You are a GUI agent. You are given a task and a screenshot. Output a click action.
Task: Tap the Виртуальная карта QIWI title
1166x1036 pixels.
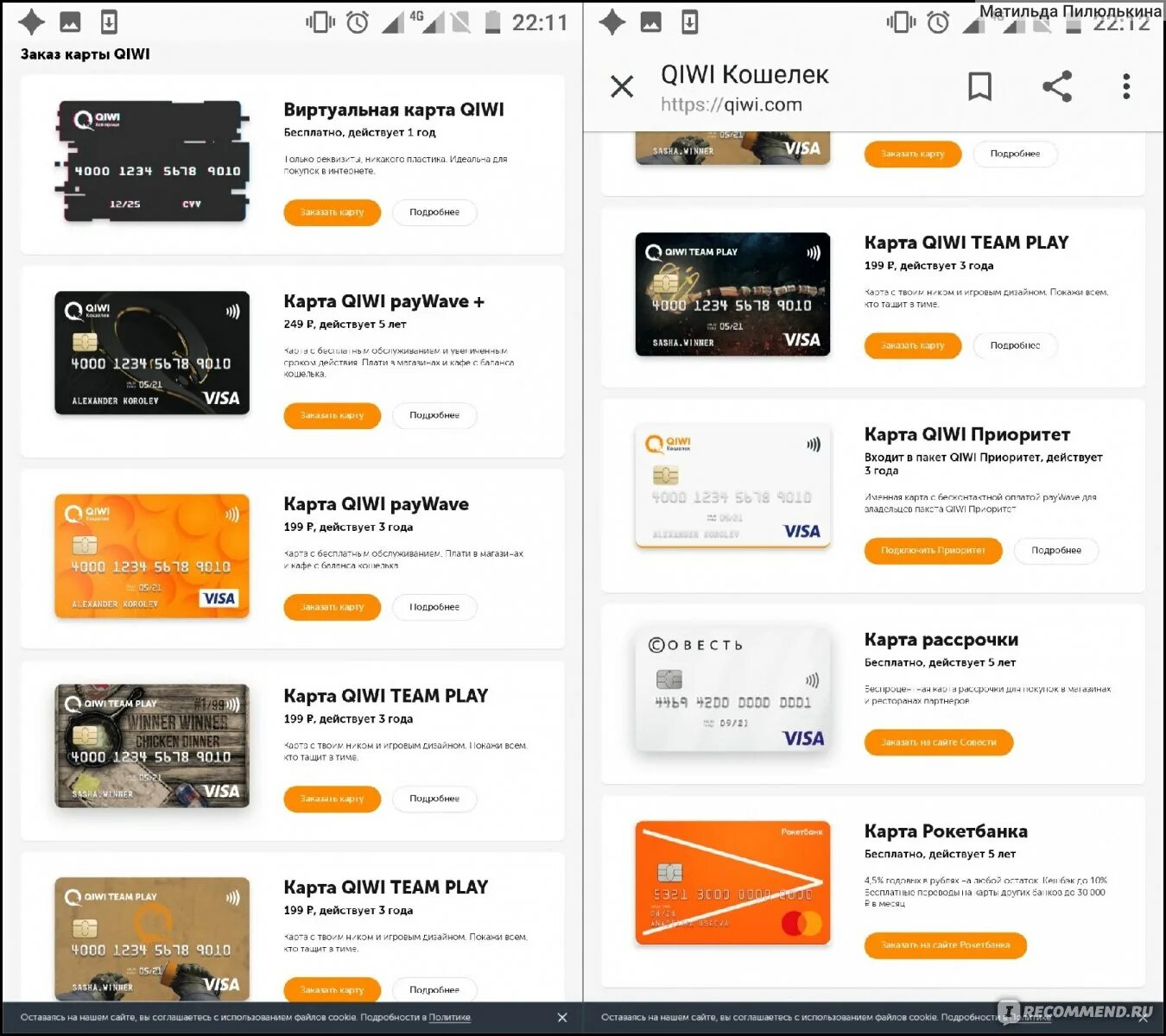tap(394, 110)
